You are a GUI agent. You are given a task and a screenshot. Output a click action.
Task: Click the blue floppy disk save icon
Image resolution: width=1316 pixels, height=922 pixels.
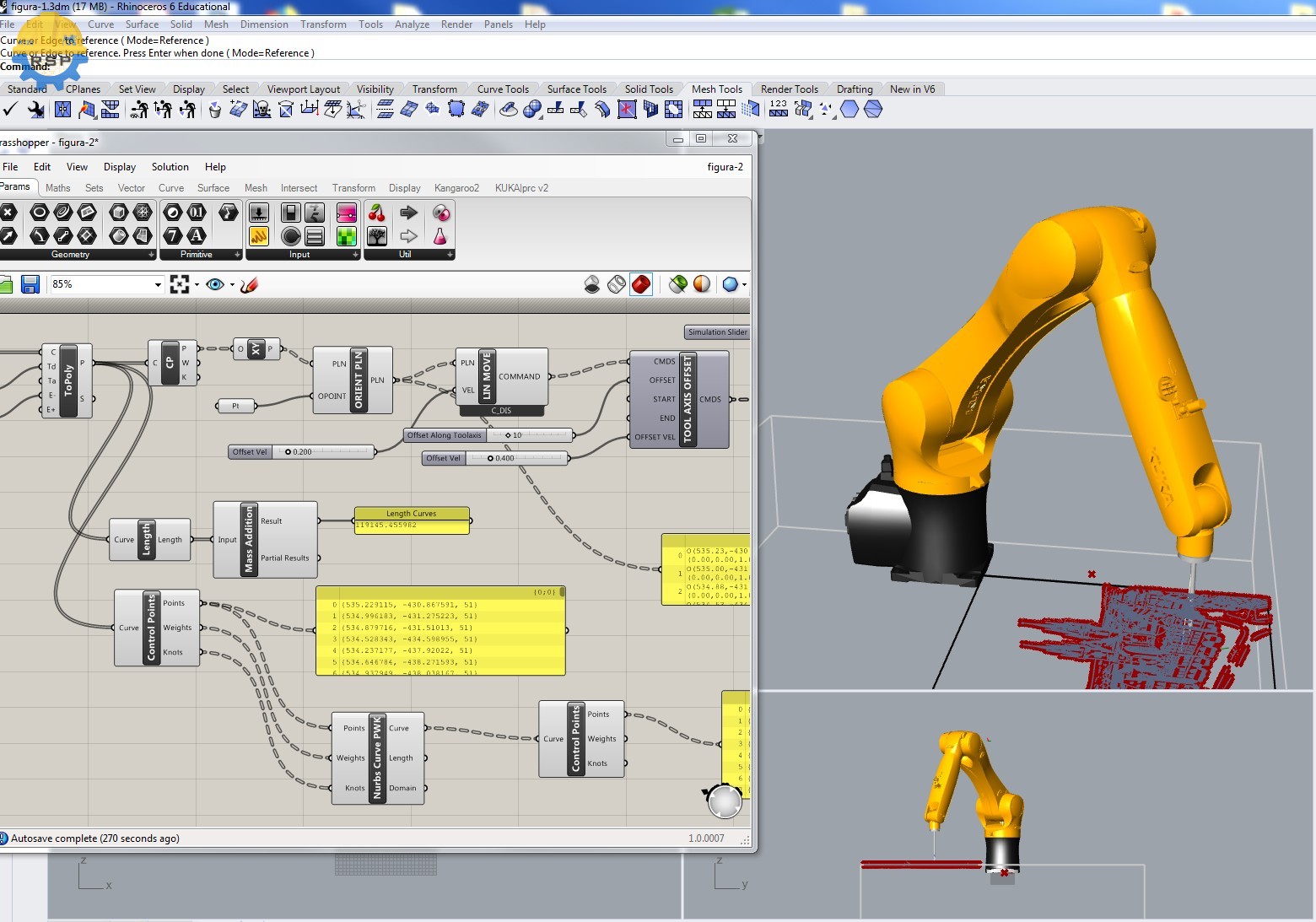pos(30,284)
